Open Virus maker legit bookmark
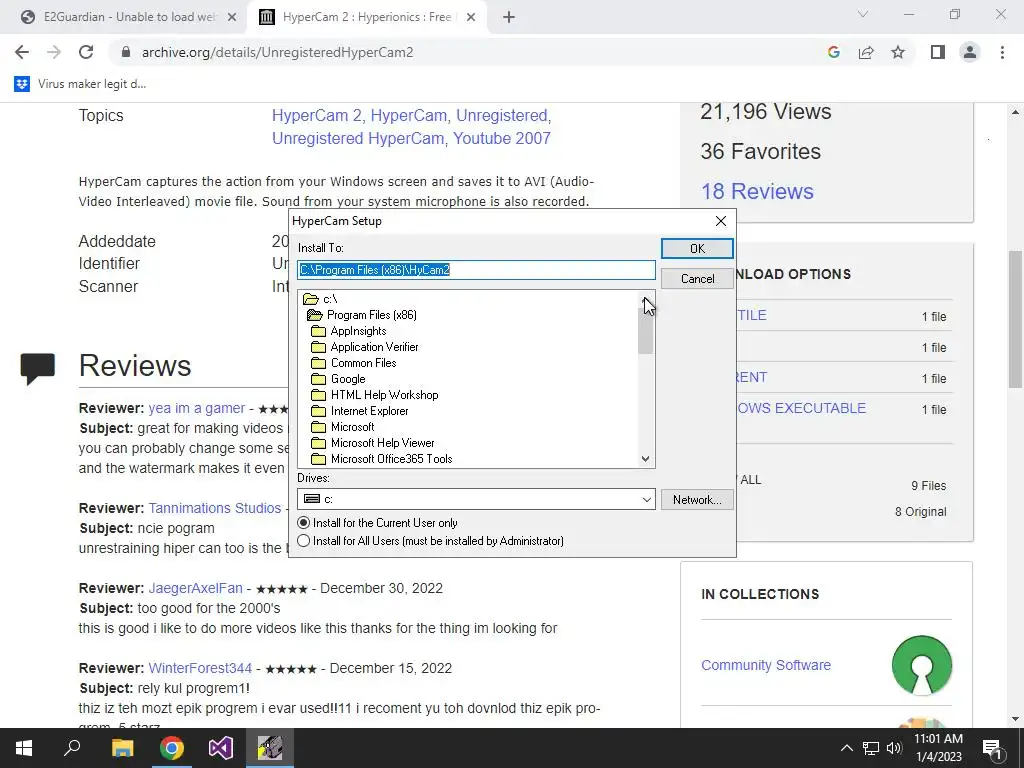The width and height of the screenshot is (1024, 768). 80,84
